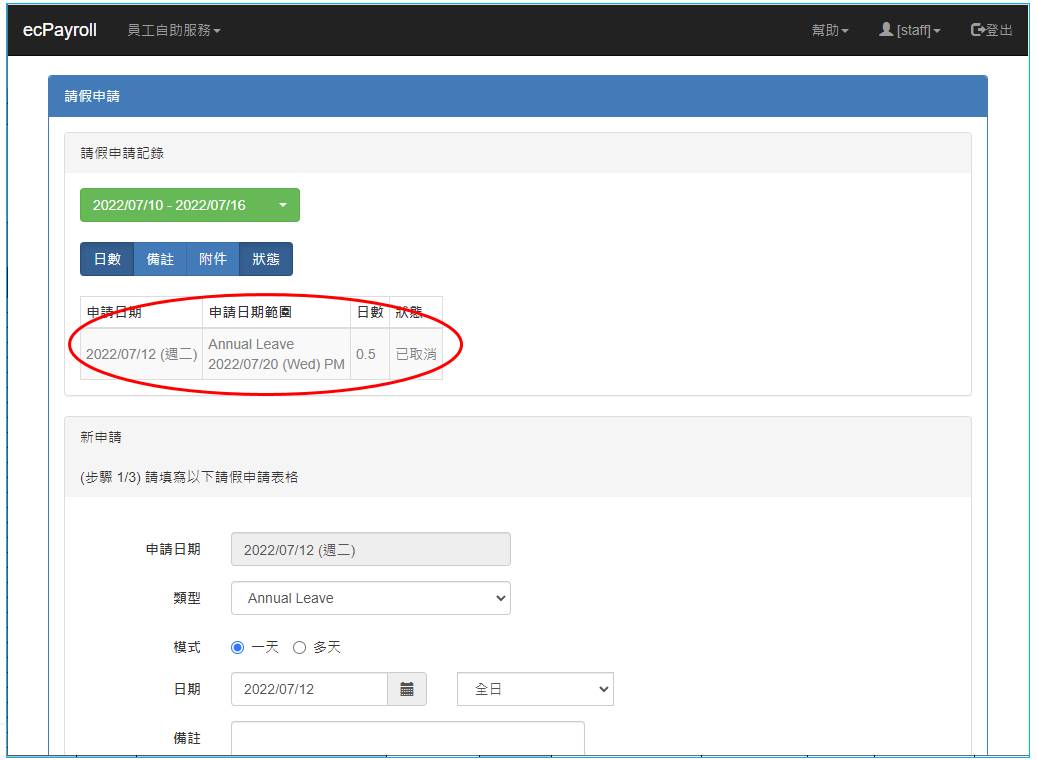Image resolution: width=1037 pixels, height=761 pixels.
Task: Click the 已取消 status cell
Action: 416,354
